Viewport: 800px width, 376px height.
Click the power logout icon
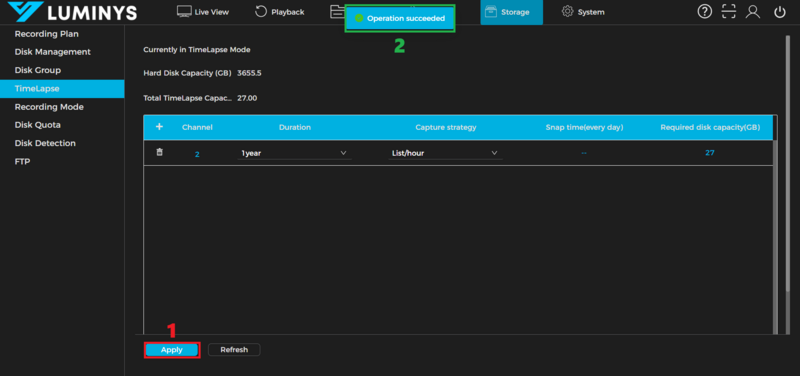click(x=780, y=12)
